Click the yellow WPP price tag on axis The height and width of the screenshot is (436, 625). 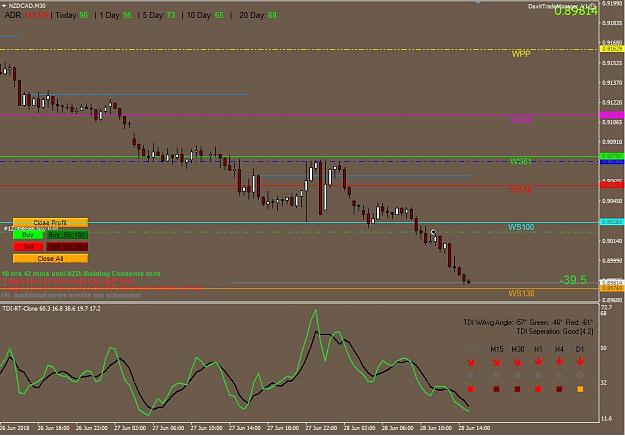(x=612, y=49)
